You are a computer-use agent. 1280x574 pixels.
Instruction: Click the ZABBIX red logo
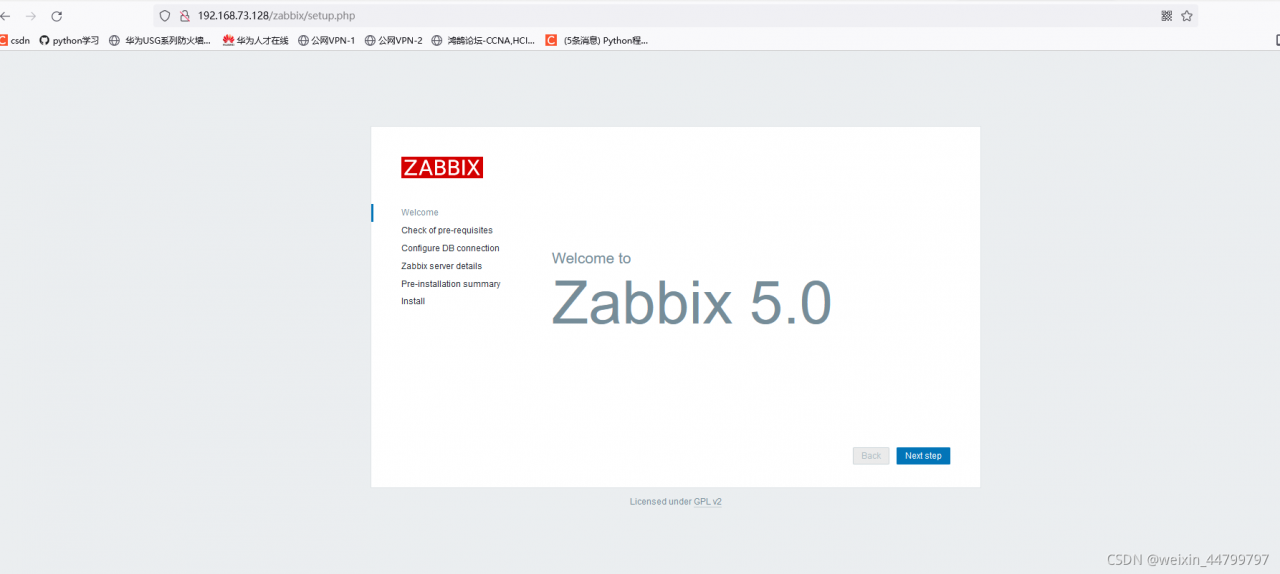click(442, 167)
